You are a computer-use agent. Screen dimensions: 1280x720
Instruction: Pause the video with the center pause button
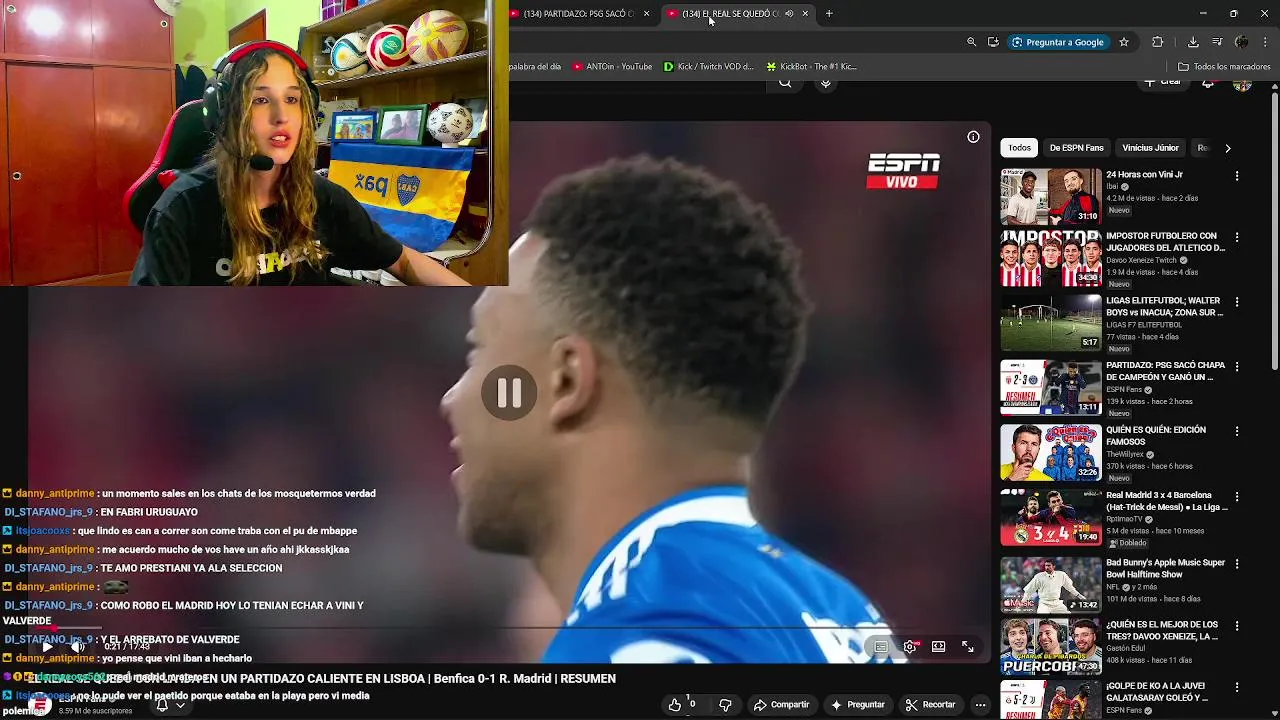(x=509, y=392)
